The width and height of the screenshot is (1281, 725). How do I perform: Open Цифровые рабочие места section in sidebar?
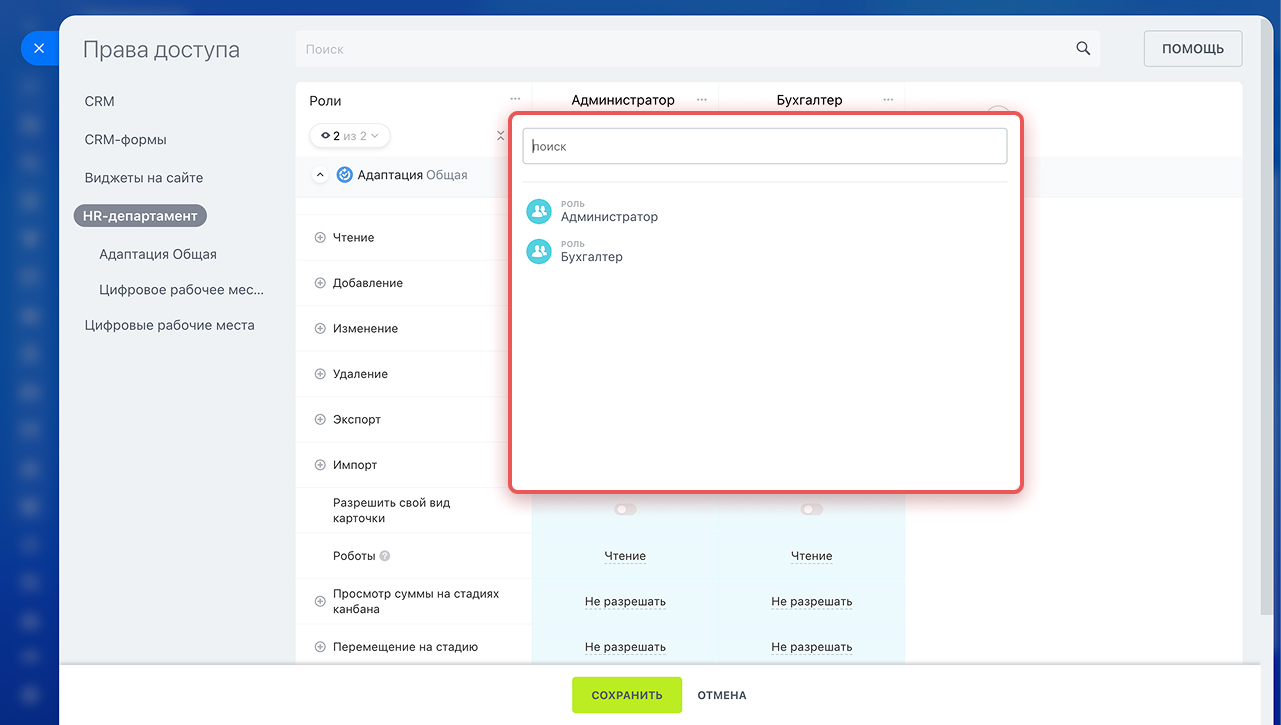pyautogui.click(x=169, y=325)
